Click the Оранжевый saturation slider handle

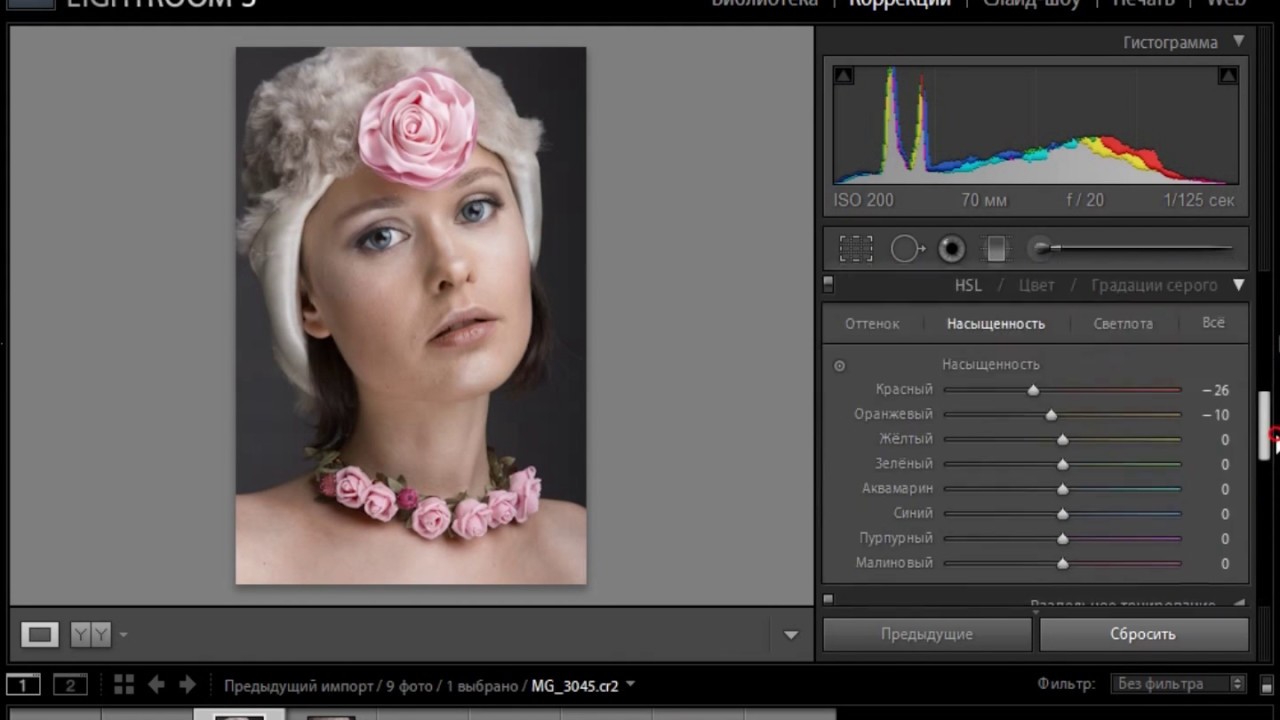(1051, 414)
